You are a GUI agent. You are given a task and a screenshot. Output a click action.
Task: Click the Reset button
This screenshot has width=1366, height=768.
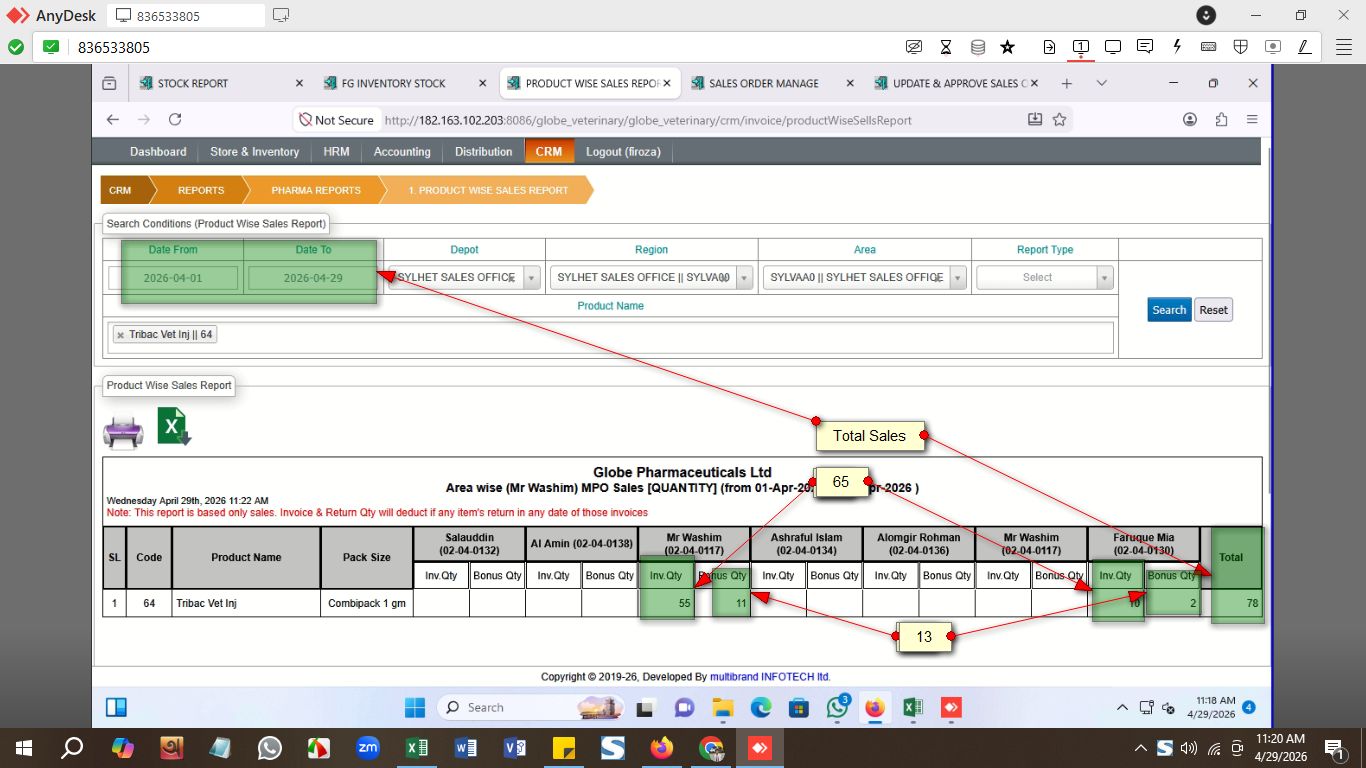tap(1213, 310)
